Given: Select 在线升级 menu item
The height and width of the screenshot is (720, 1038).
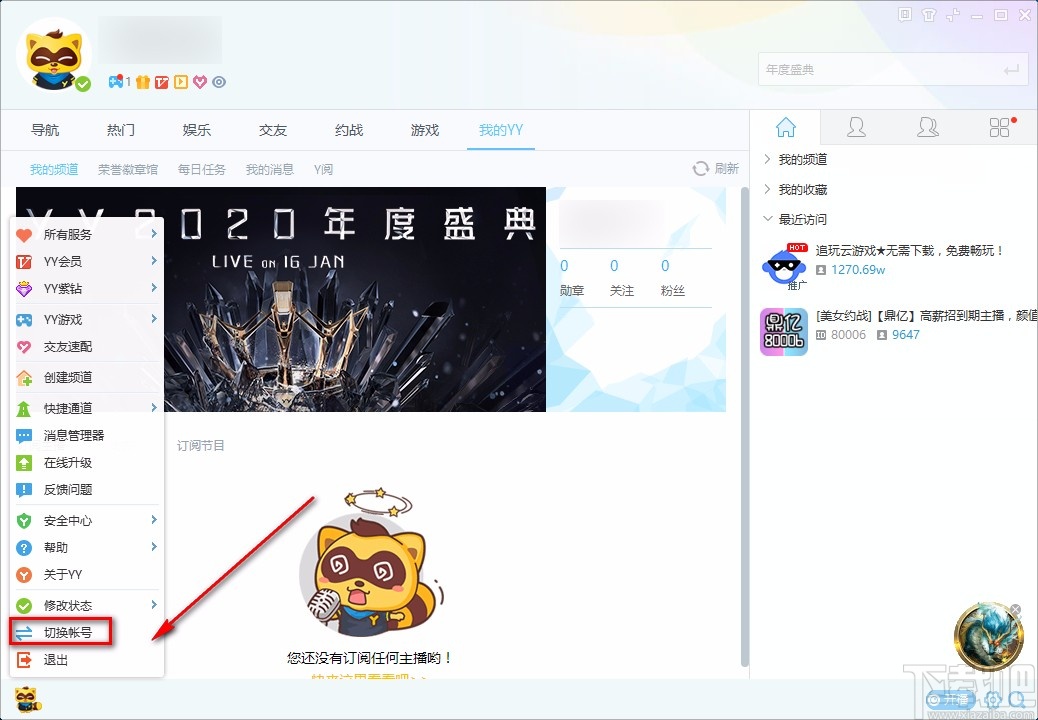Looking at the screenshot, I should tap(87, 463).
